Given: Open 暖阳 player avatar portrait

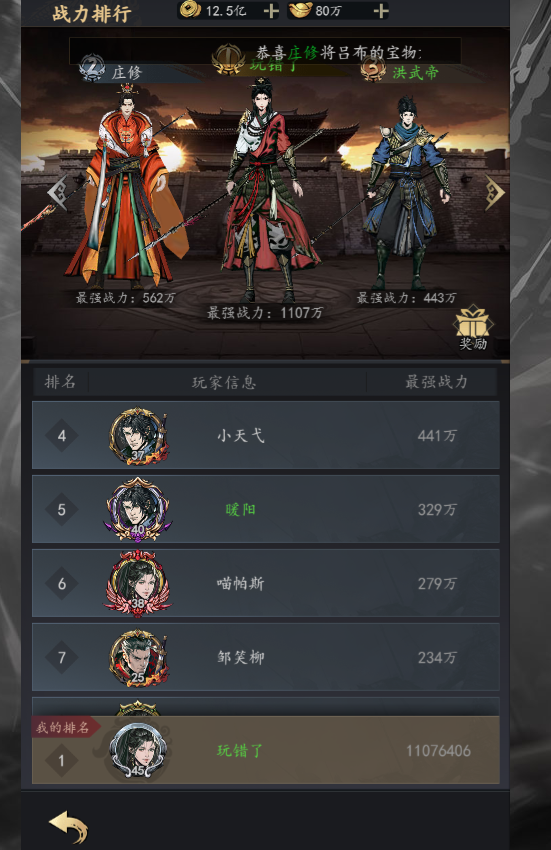Looking at the screenshot, I should (138, 510).
